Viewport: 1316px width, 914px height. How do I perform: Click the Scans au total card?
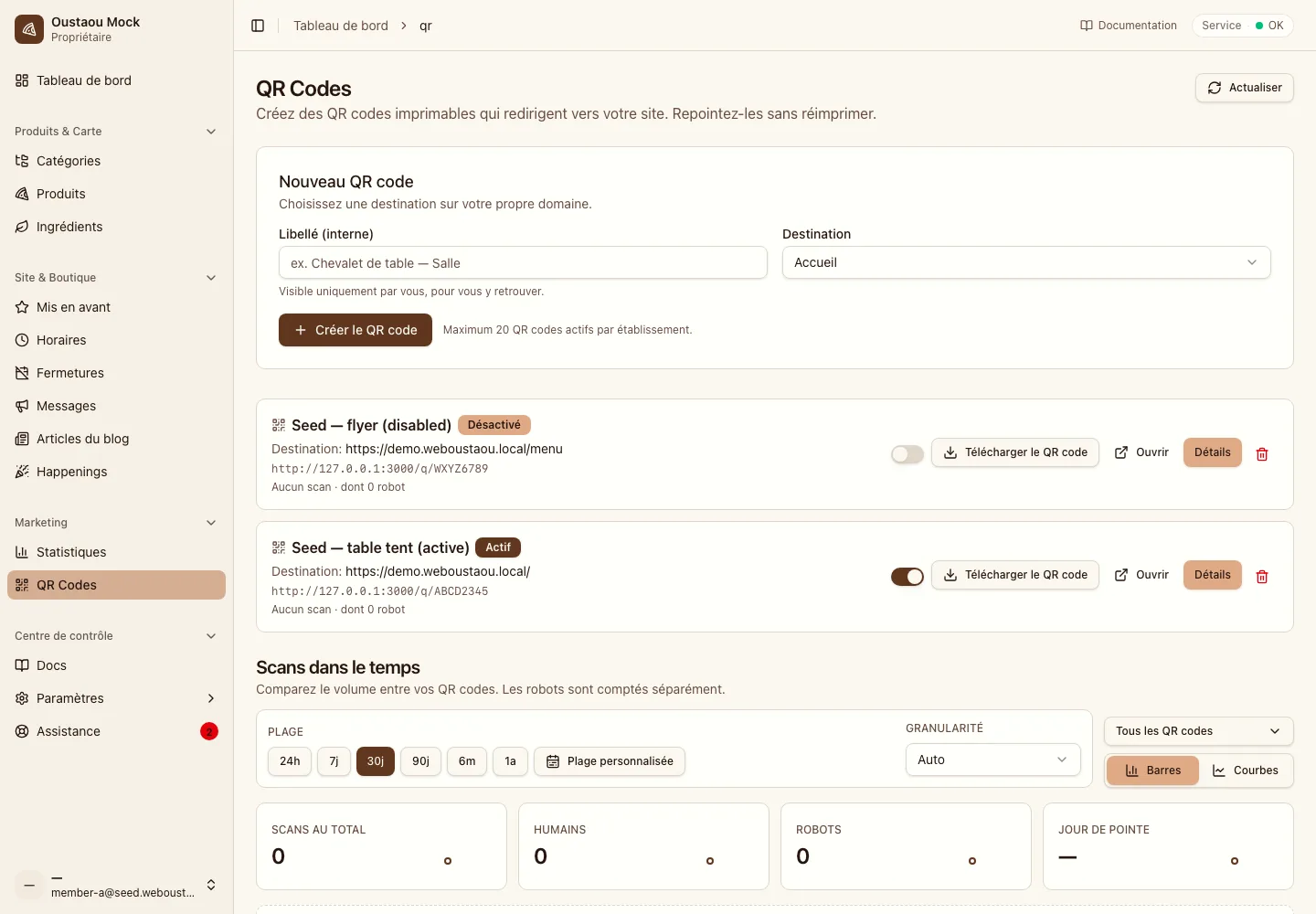pos(381,846)
